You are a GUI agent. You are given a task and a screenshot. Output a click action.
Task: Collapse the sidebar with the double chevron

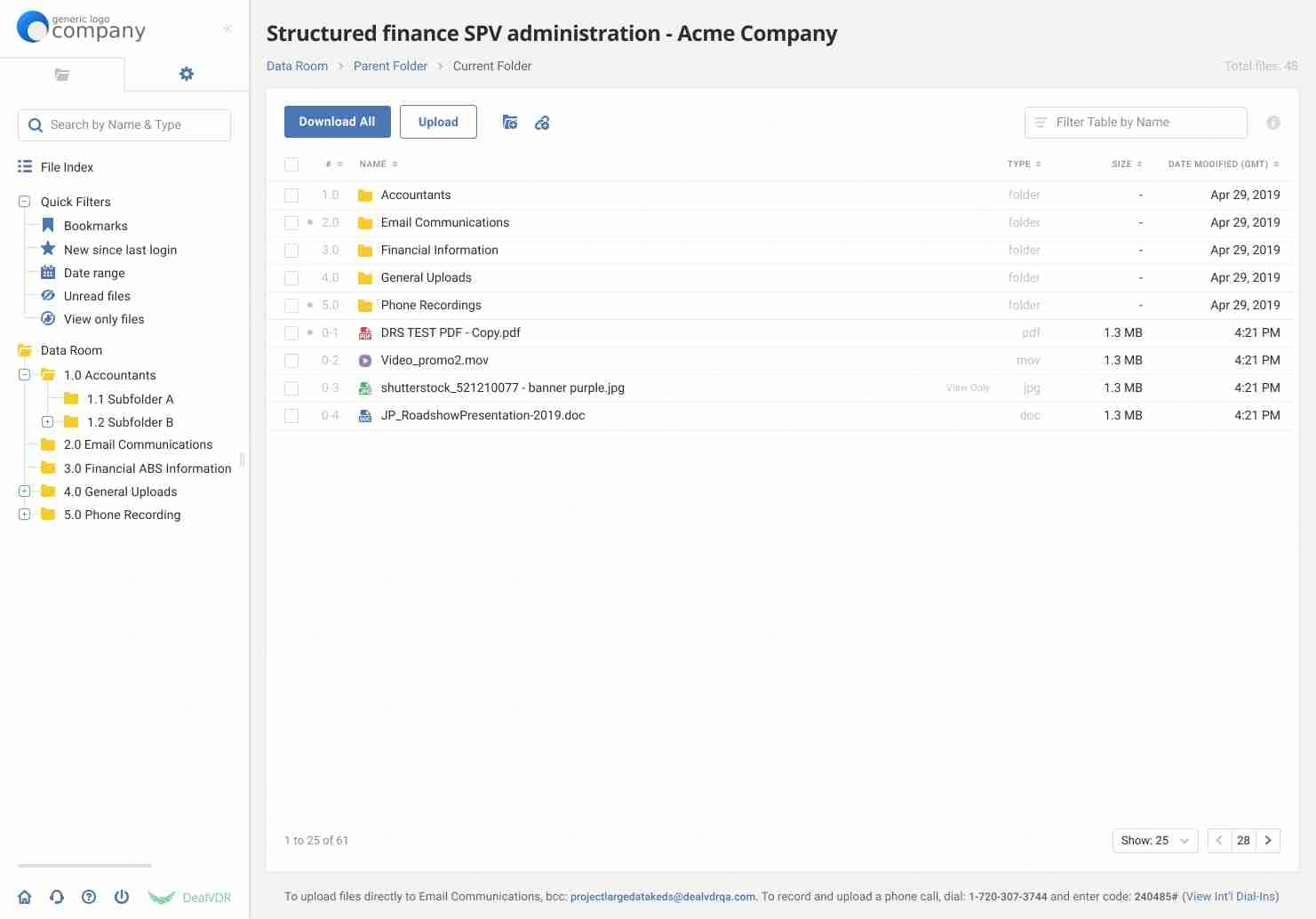pyautogui.click(x=227, y=28)
